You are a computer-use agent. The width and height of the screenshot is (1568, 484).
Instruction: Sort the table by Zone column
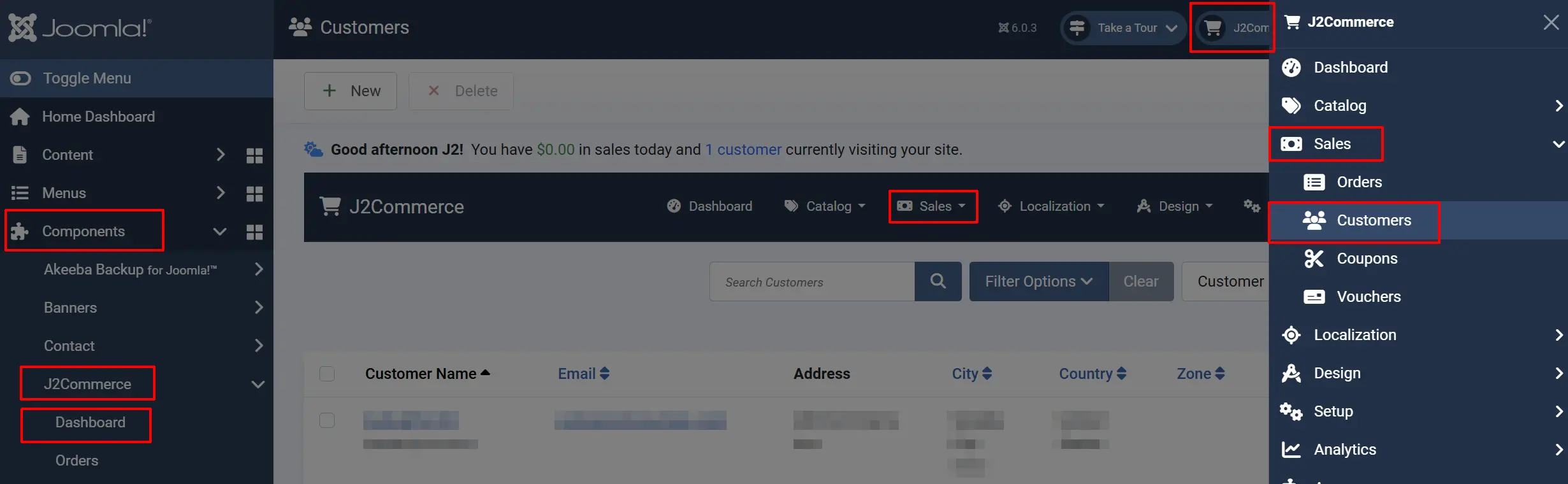1201,374
